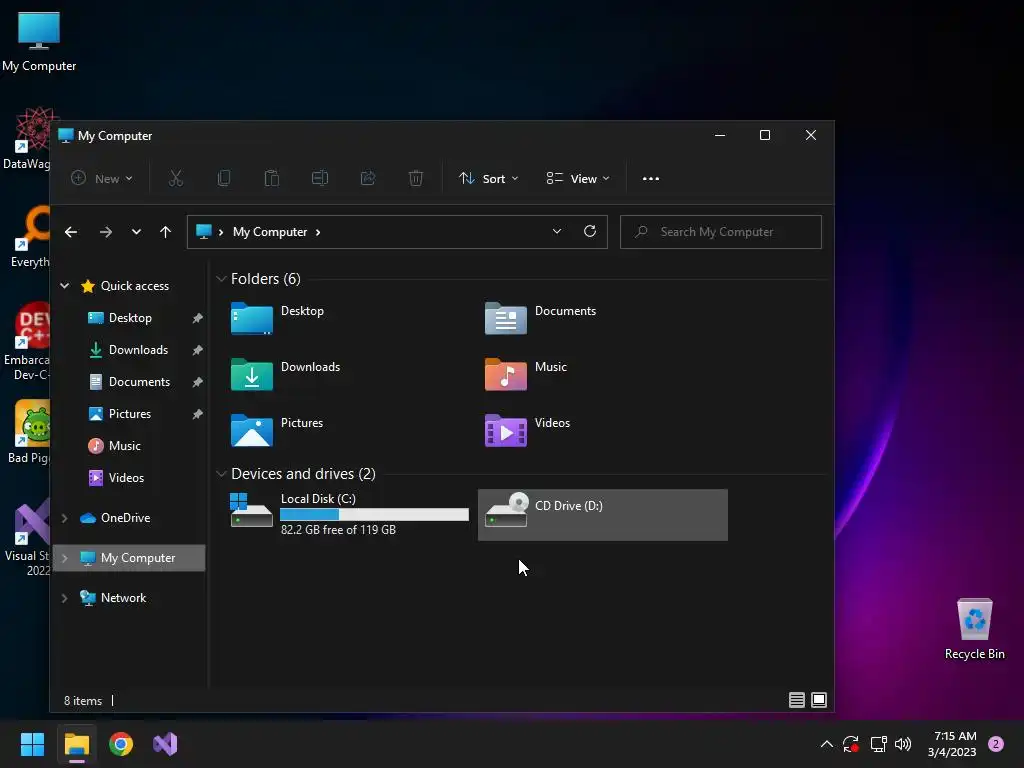
Task: Open the volume control in tray
Action: coord(903,744)
